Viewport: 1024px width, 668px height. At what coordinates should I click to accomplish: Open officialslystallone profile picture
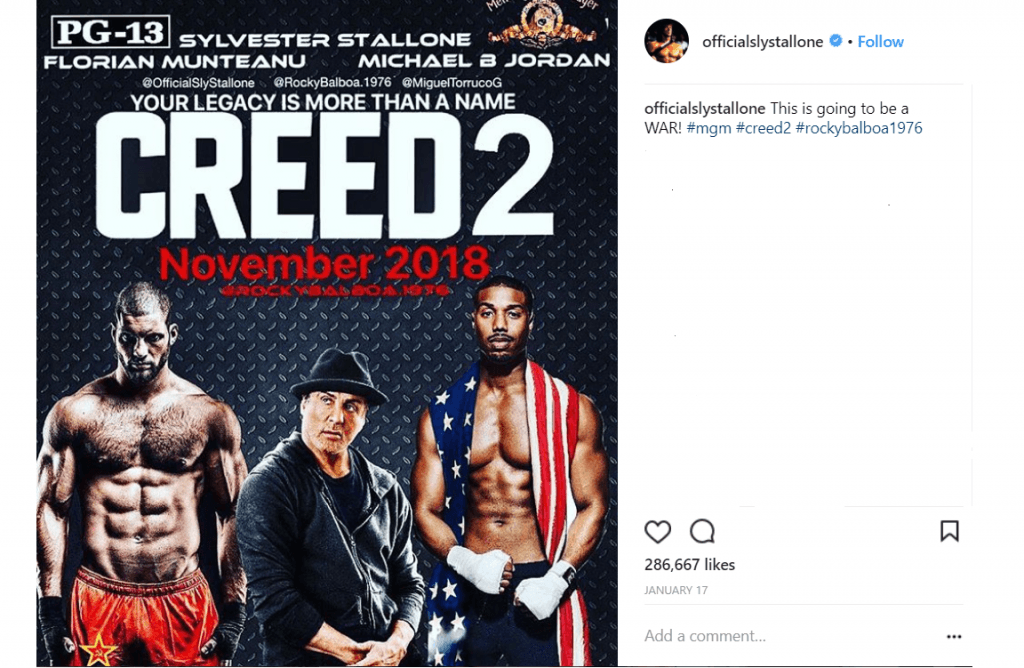(x=666, y=41)
